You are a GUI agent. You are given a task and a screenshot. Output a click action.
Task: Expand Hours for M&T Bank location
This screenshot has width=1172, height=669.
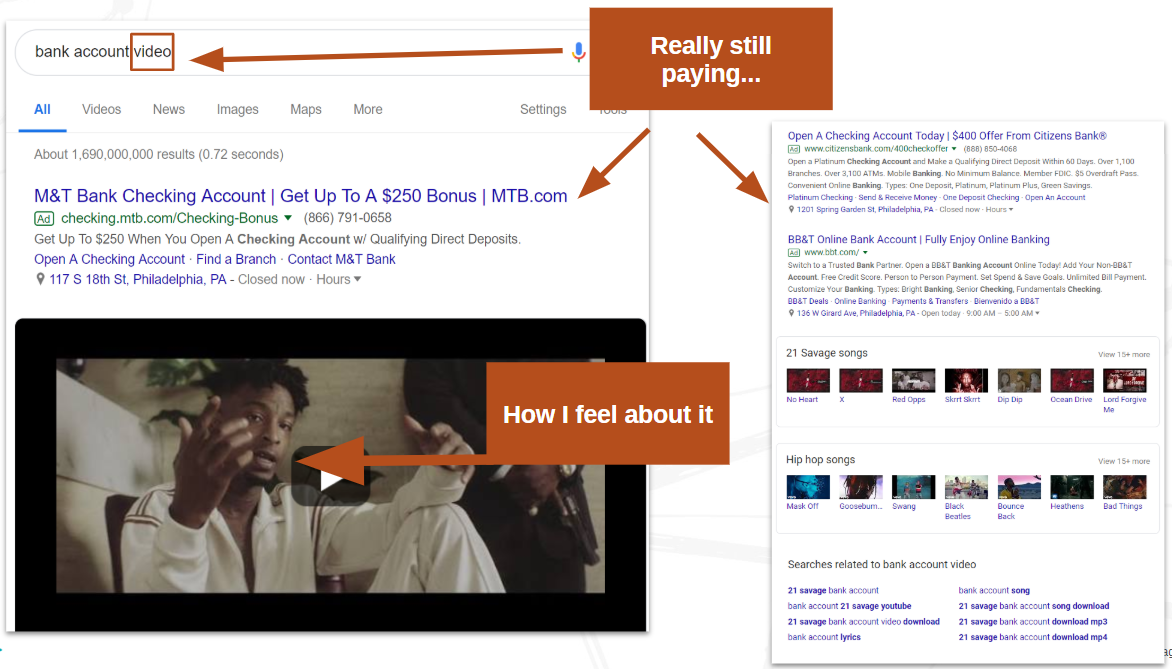[x=339, y=280]
